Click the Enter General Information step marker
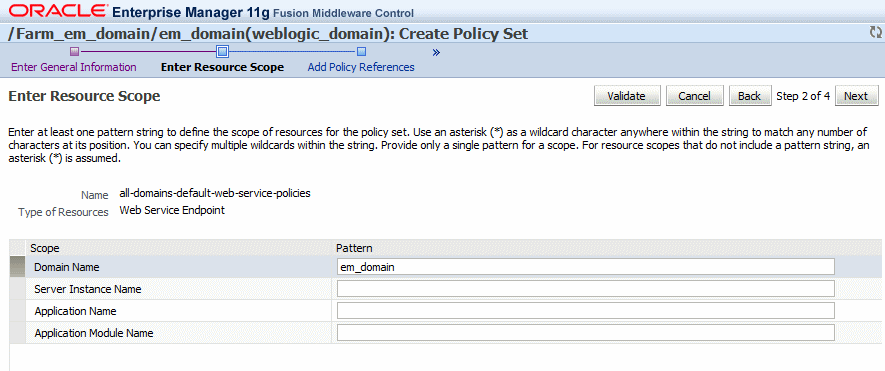Screen dimensions: 885x371 74,52
